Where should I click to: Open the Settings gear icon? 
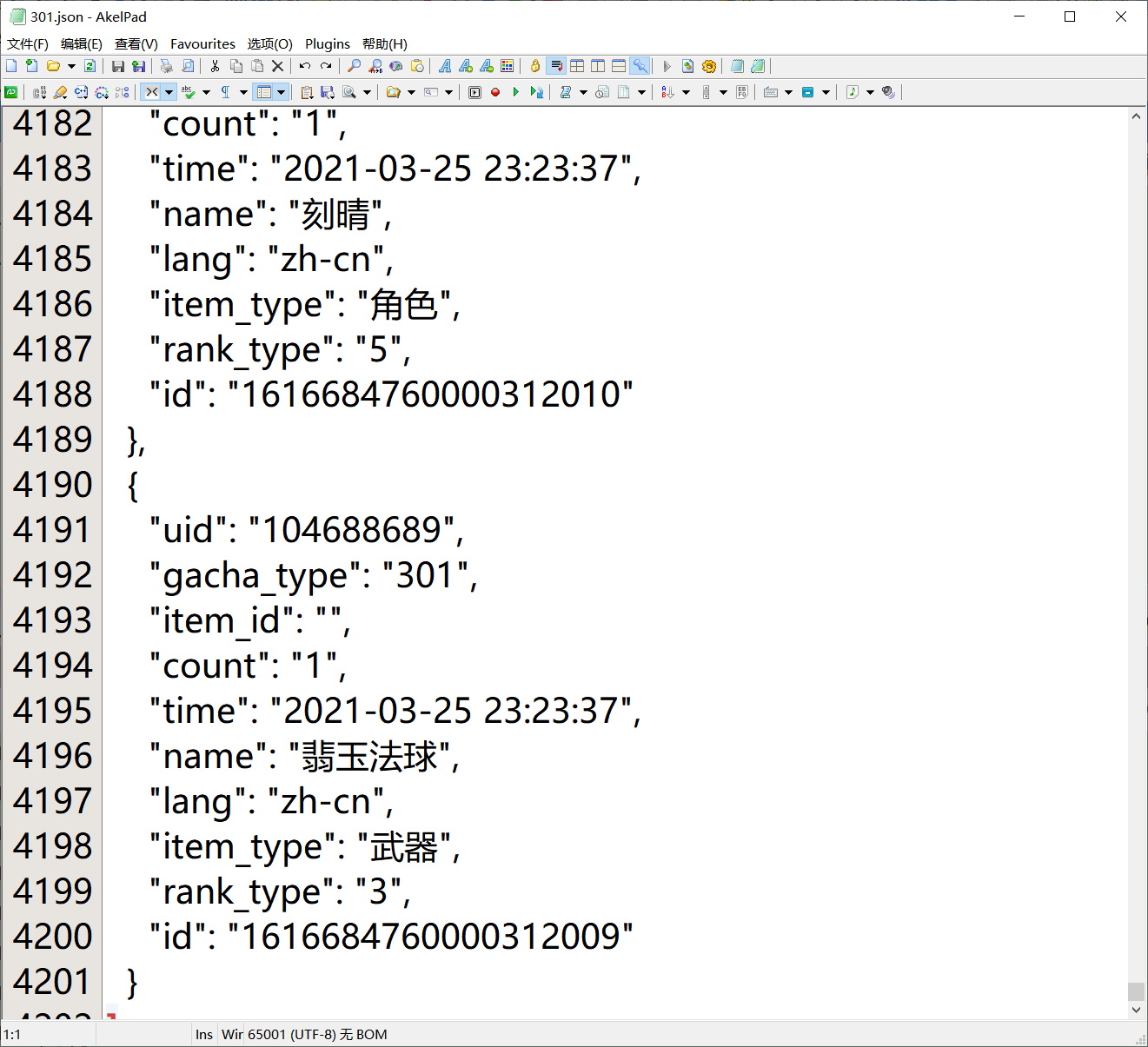tap(708, 65)
